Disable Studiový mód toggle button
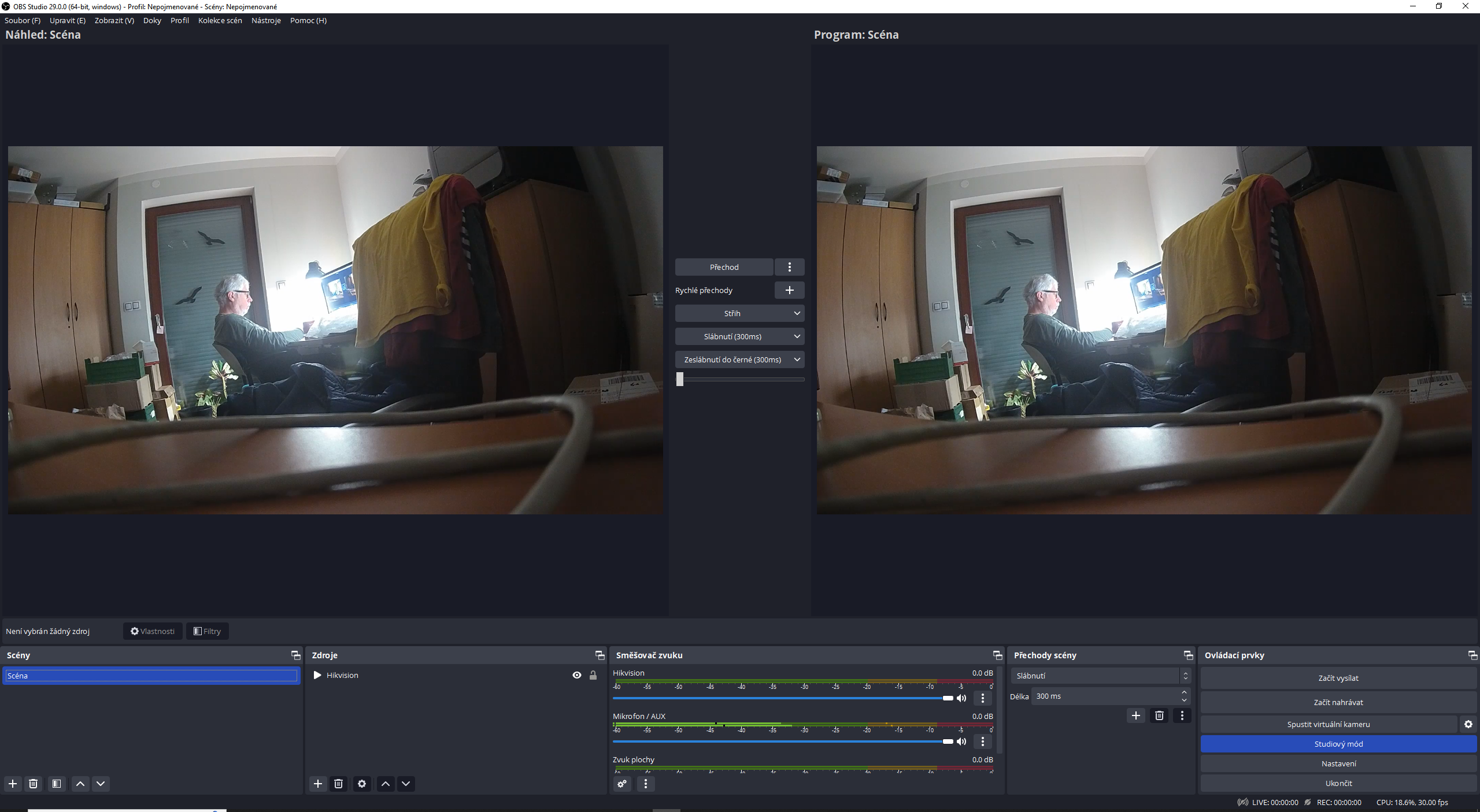This screenshot has width=1480, height=812. tap(1338, 744)
